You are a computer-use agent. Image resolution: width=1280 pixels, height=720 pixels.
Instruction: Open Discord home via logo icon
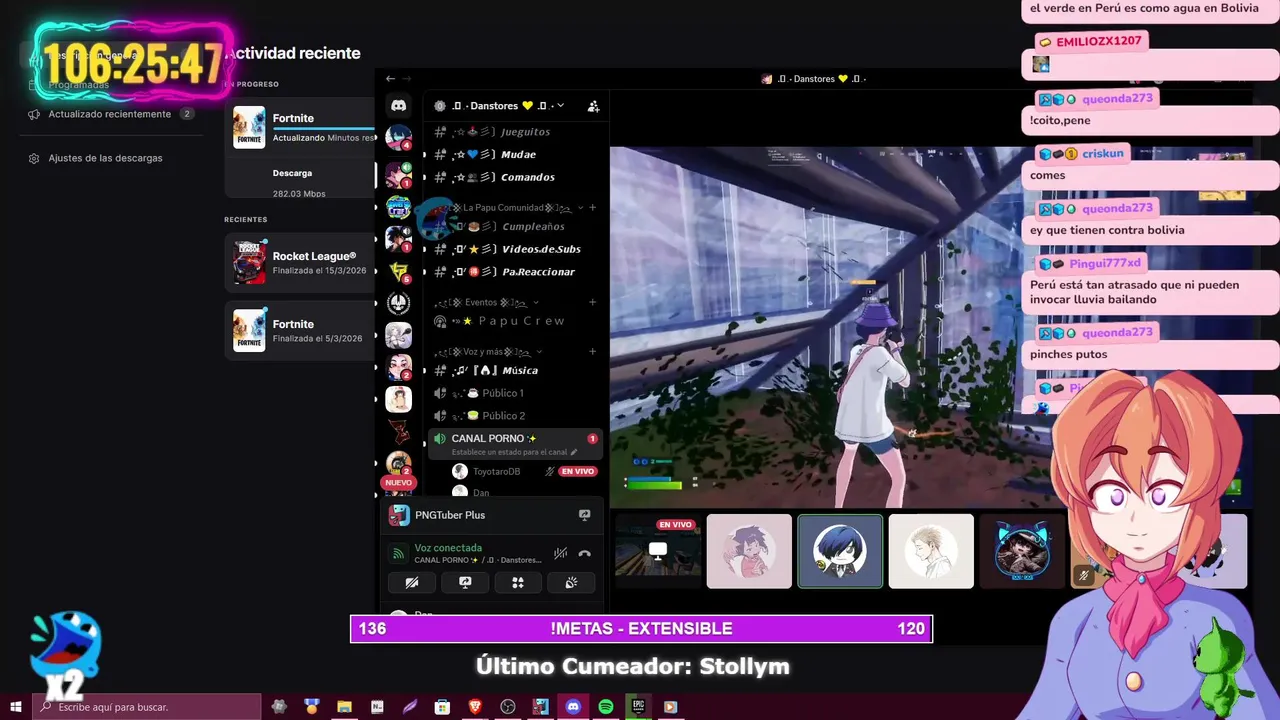[398, 106]
